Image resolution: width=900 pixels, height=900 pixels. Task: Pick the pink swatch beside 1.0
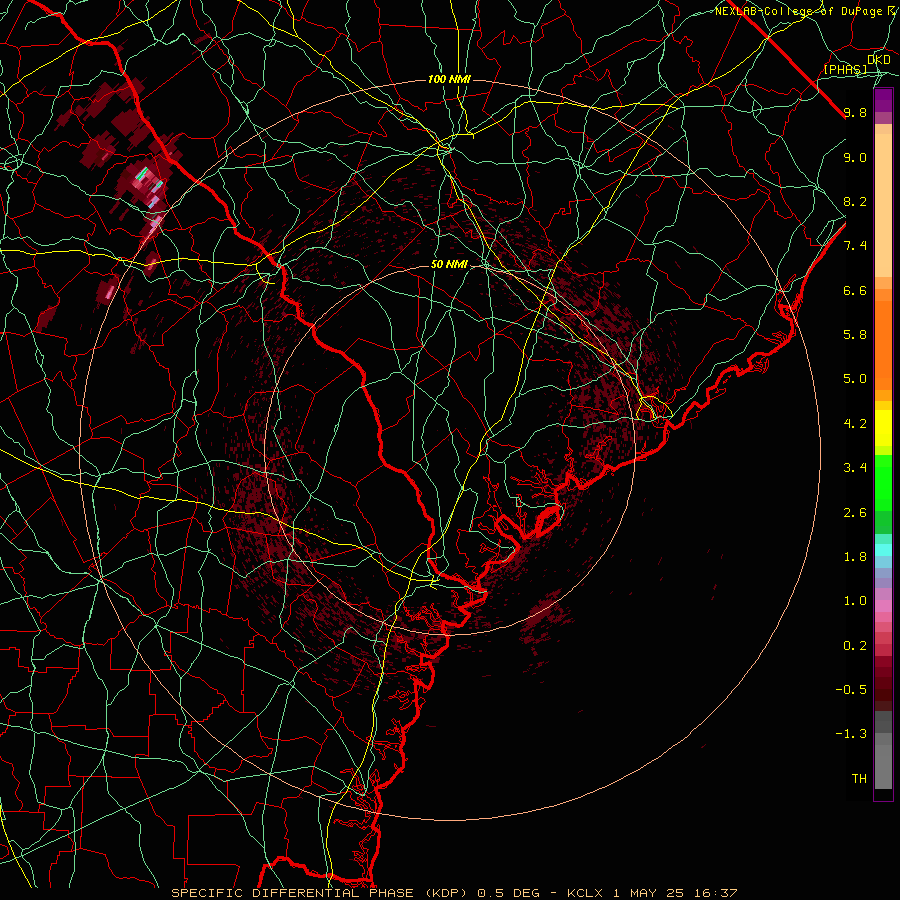coord(883,606)
